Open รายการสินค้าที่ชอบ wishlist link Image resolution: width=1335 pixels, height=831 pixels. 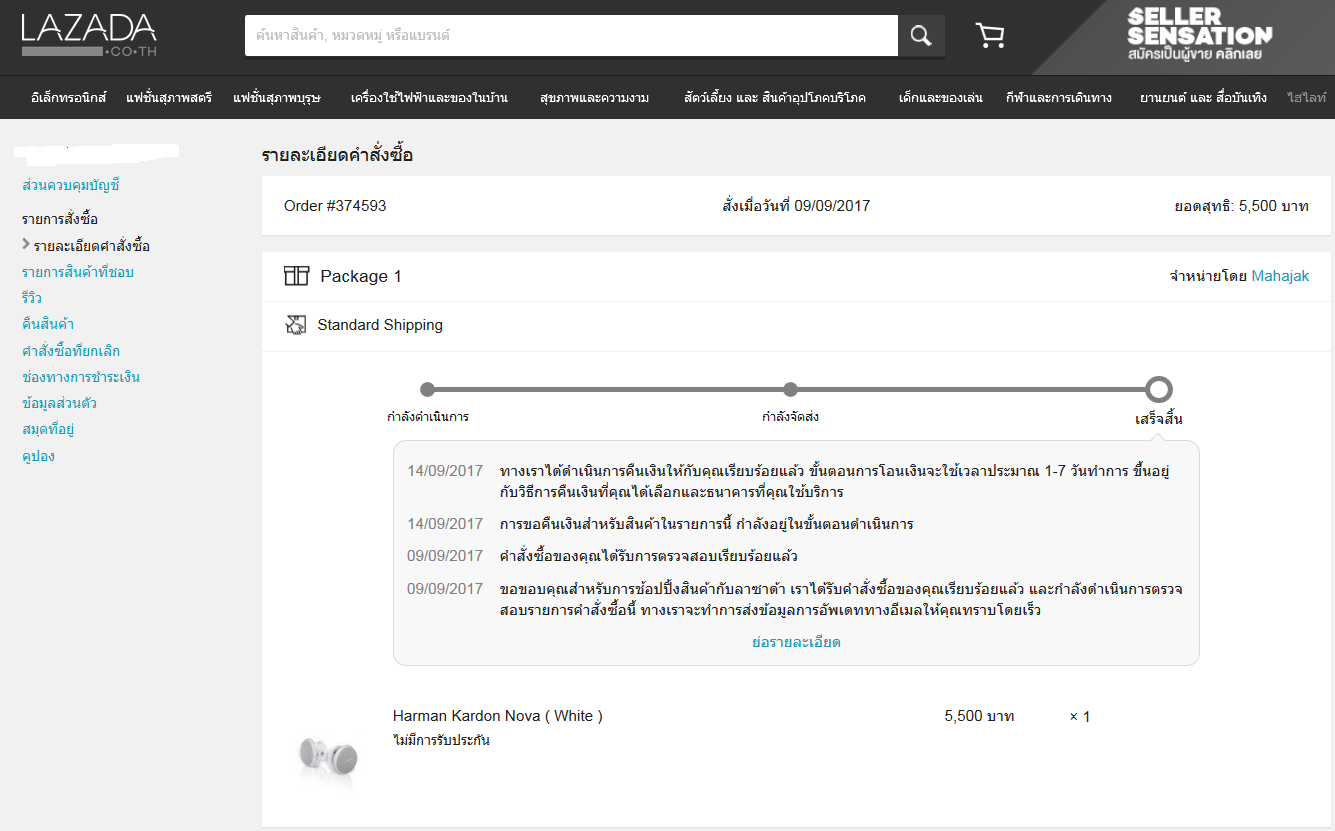pos(78,272)
